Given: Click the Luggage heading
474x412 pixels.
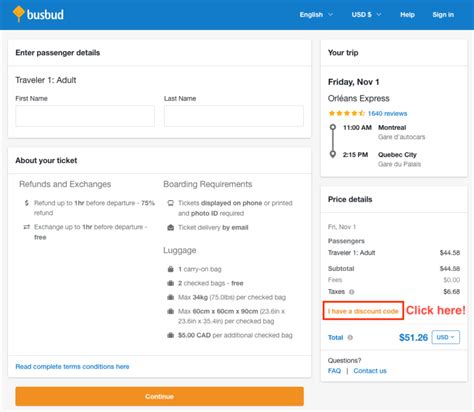Looking at the screenshot, I should coord(180,250).
